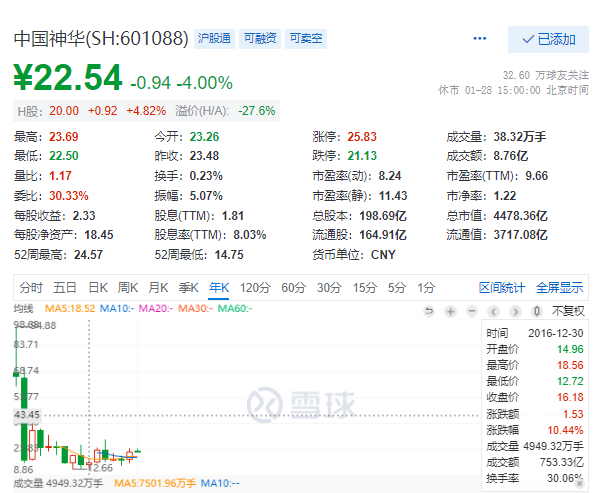Click the 43.45 crosshair price label
This screenshot has height=493, width=601.
coord(27,415)
